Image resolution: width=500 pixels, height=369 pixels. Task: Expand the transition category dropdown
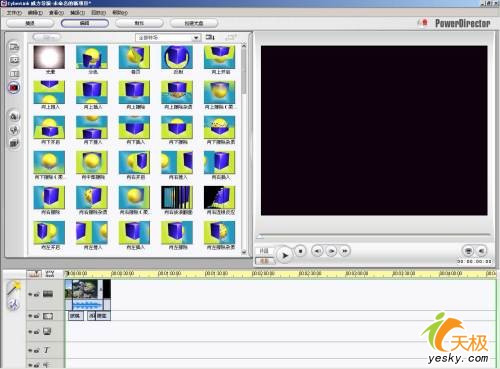tap(168, 38)
